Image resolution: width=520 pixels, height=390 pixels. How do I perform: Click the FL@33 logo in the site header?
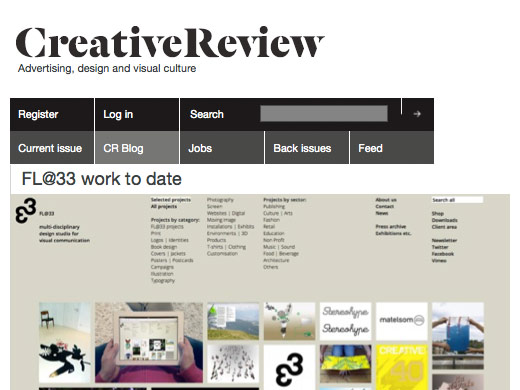click(26, 211)
